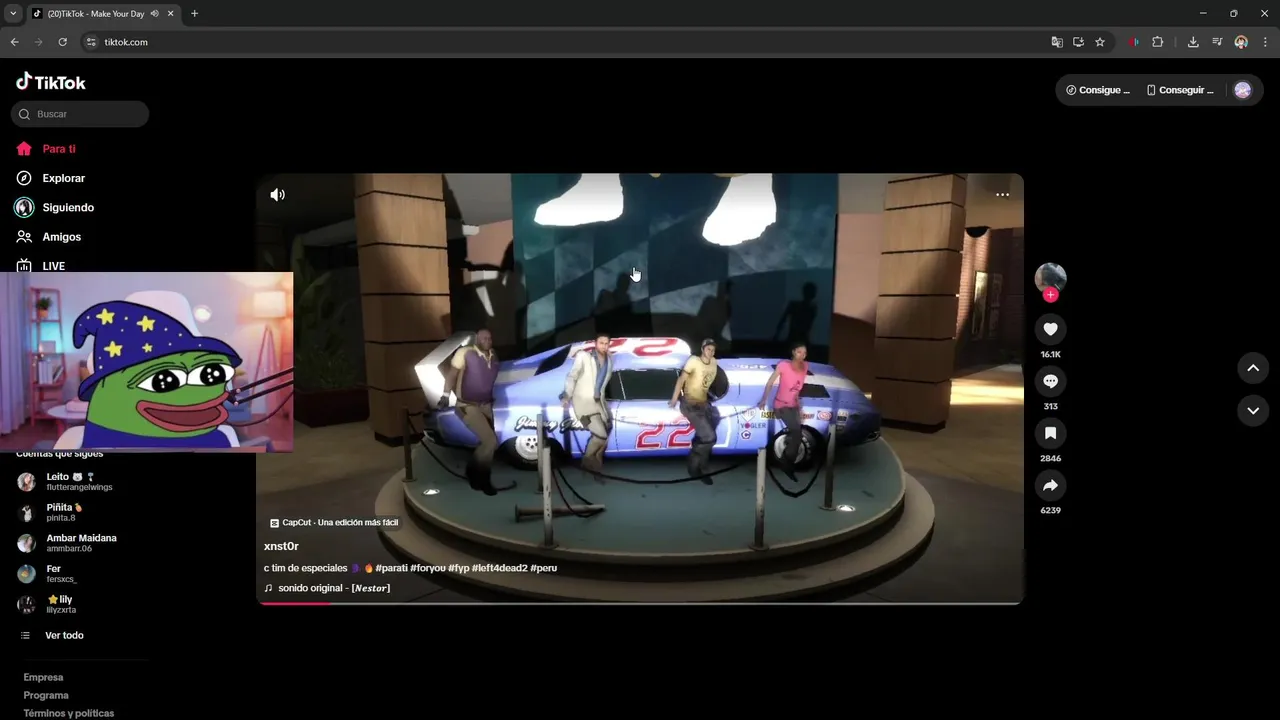Follow the creator with the red plus

pyautogui.click(x=1050, y=295)
